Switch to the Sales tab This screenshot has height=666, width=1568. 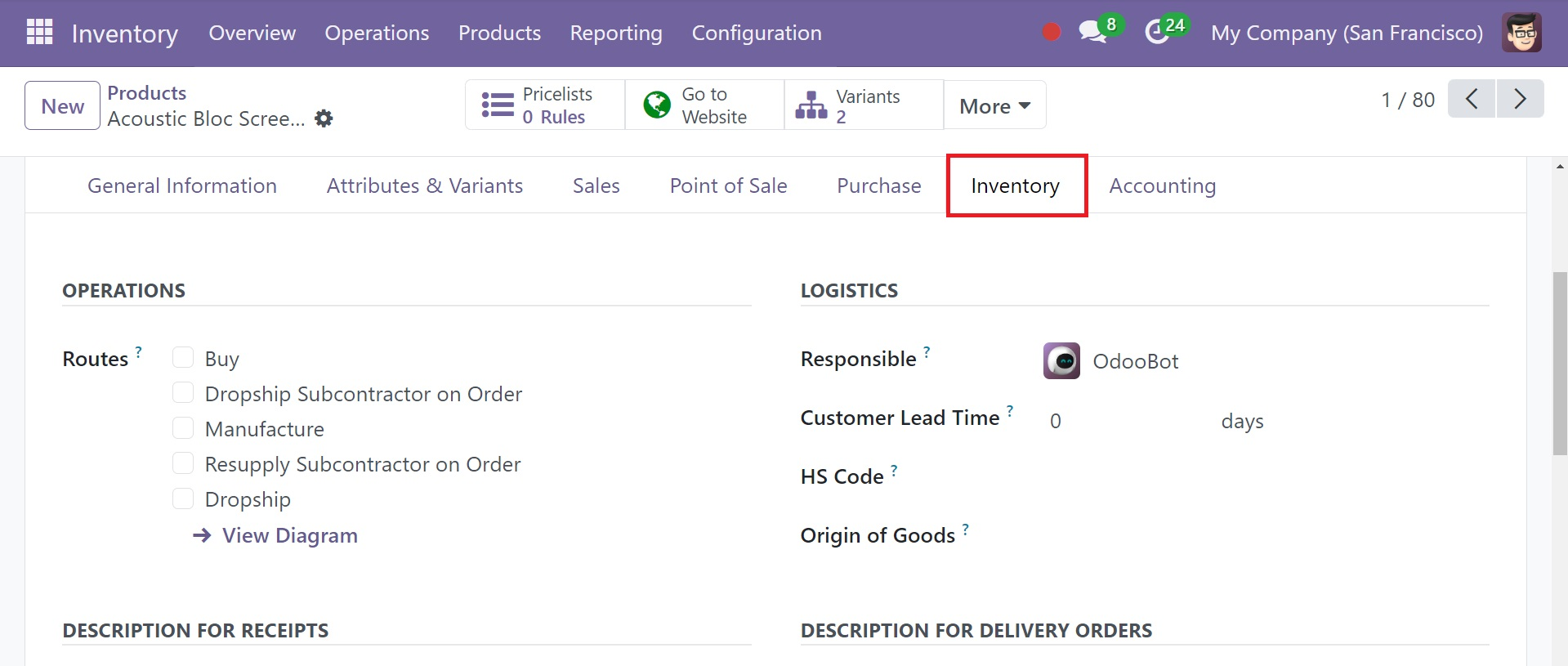pyautogui.click(x=596, y=185)
